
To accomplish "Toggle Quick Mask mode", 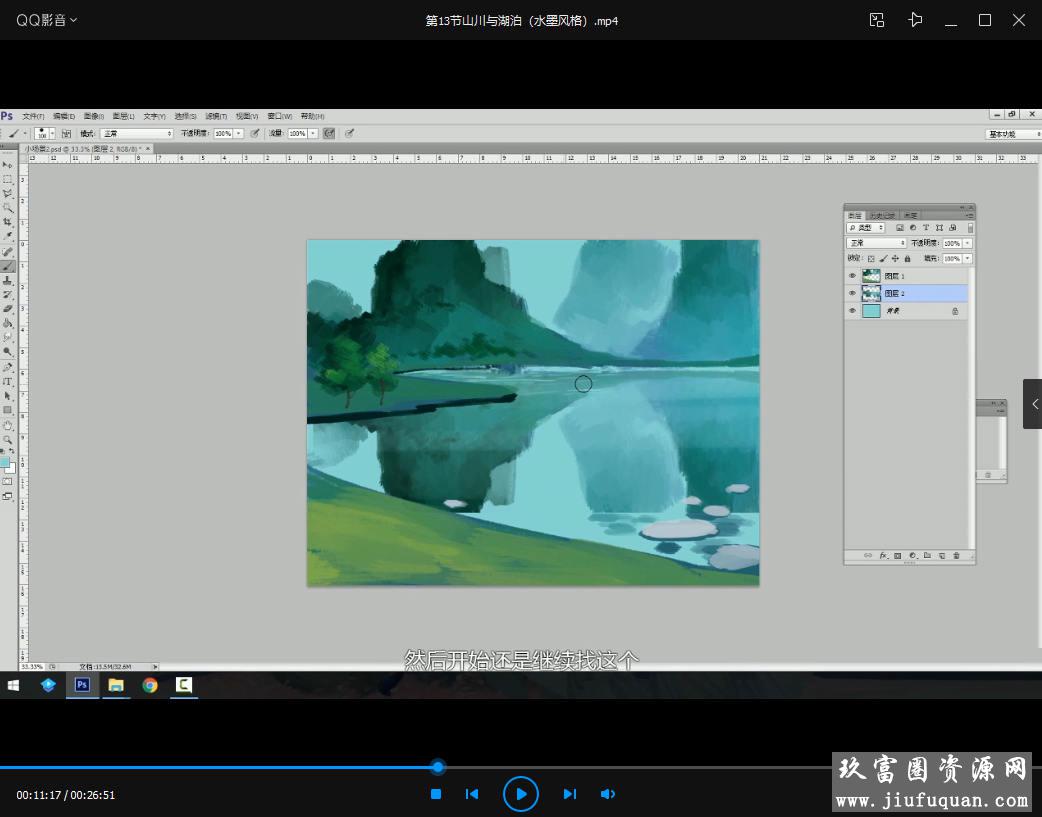I will pos(7,481).
